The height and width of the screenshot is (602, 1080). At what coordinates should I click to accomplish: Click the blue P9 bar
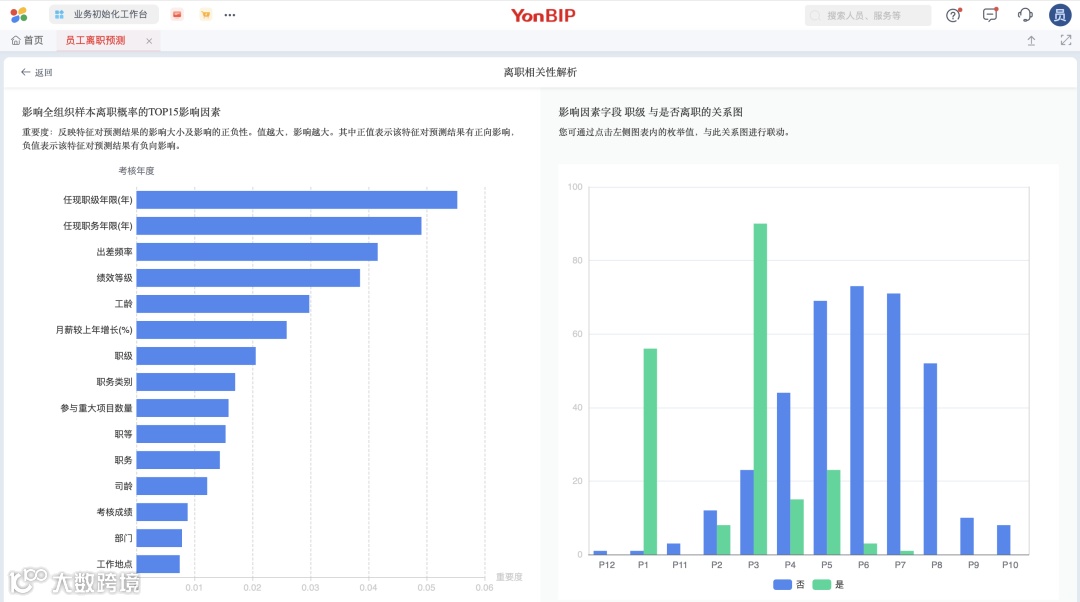coord(967,536)
